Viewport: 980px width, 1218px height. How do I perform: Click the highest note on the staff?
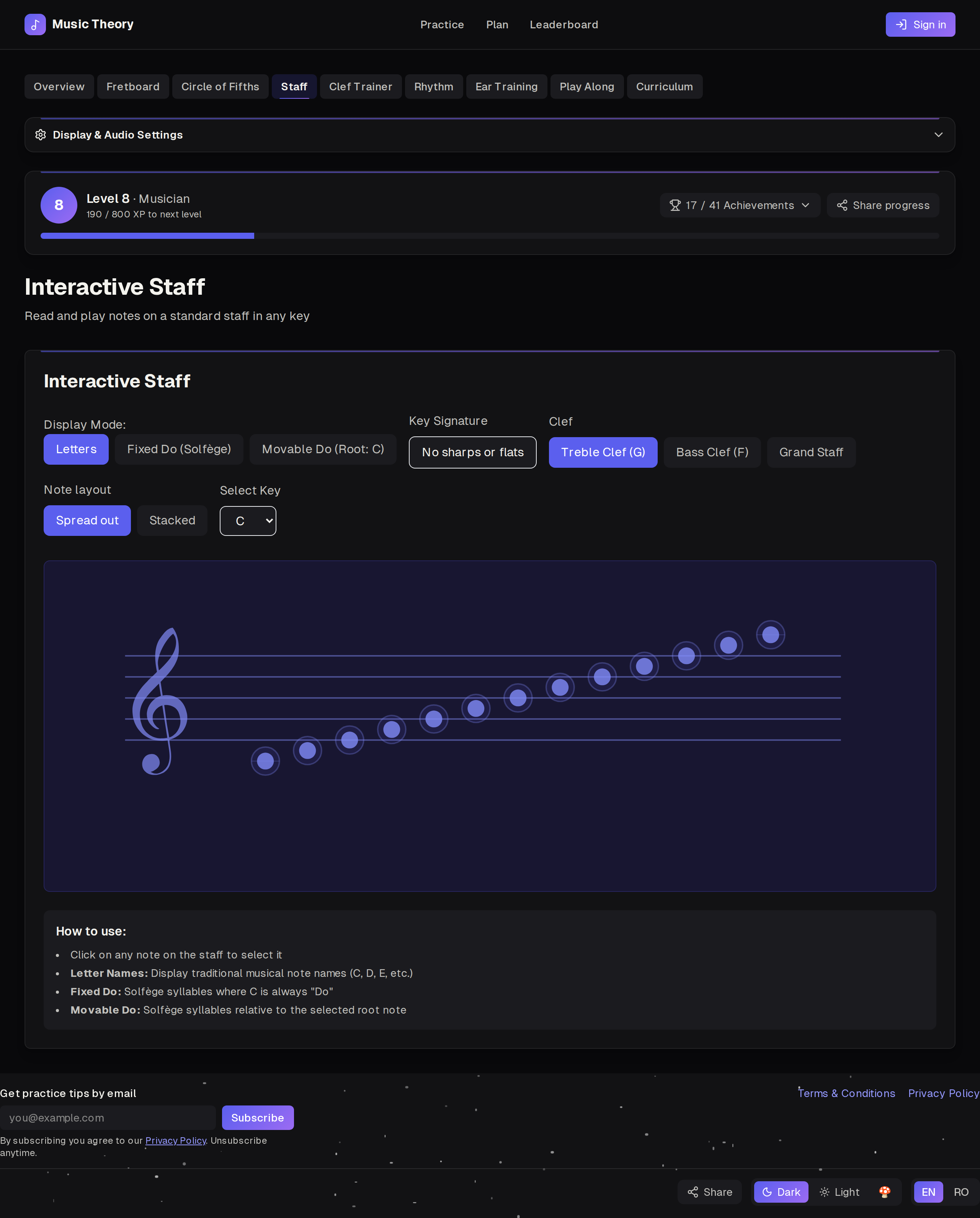tap(771, 634)
